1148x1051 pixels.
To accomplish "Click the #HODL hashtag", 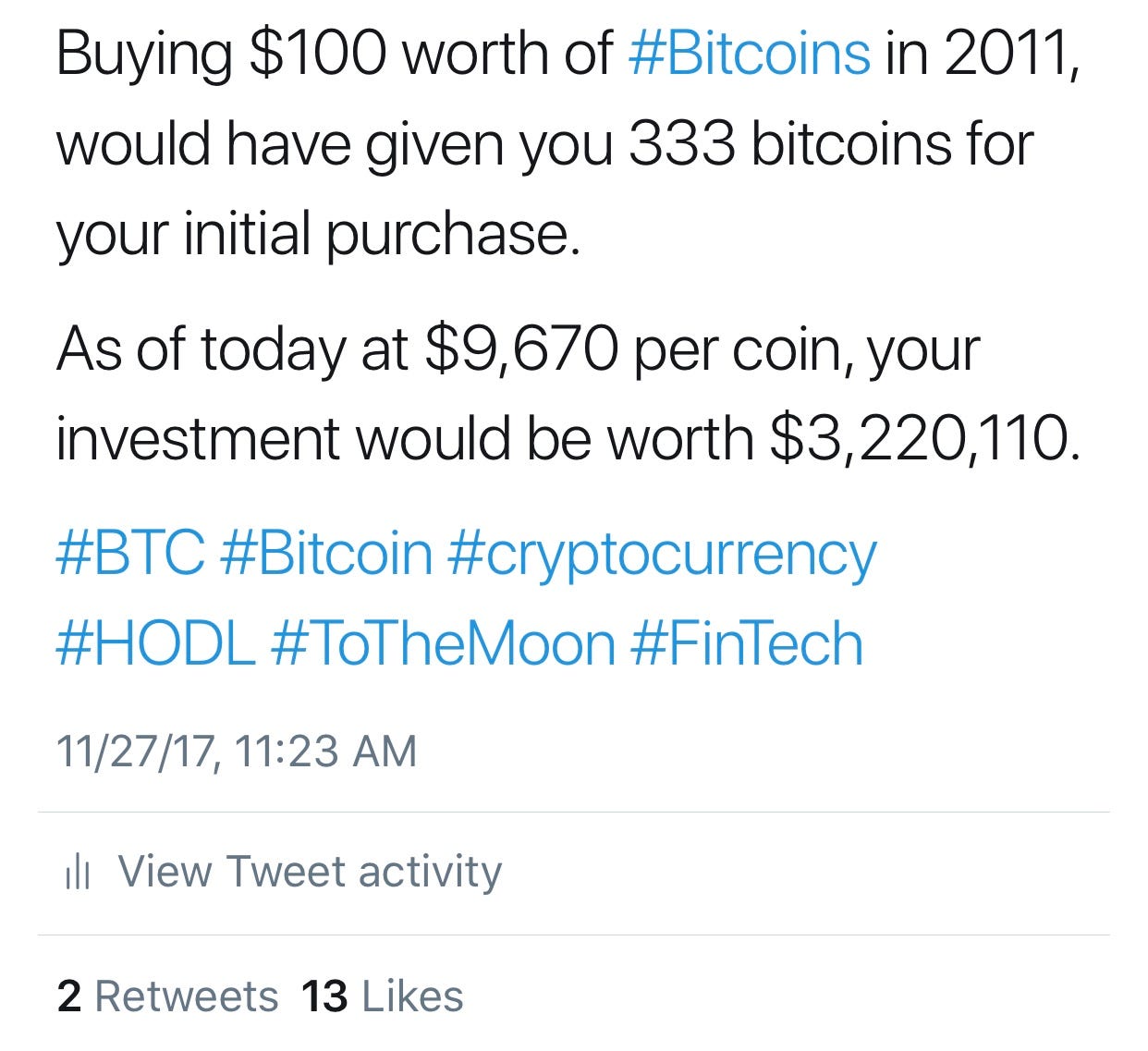I will [153, 640].
